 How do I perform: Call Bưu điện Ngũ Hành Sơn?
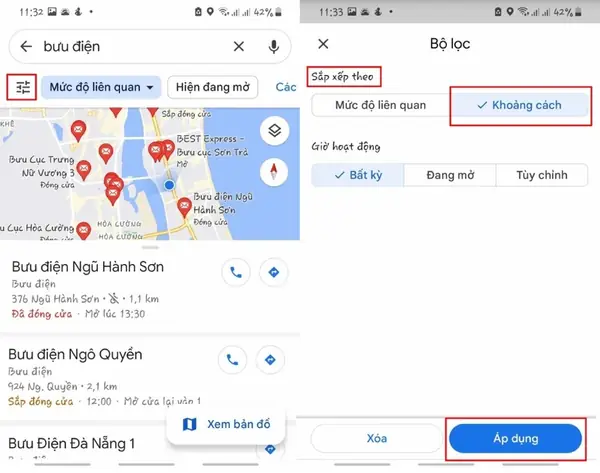click(x=236, y=272)
